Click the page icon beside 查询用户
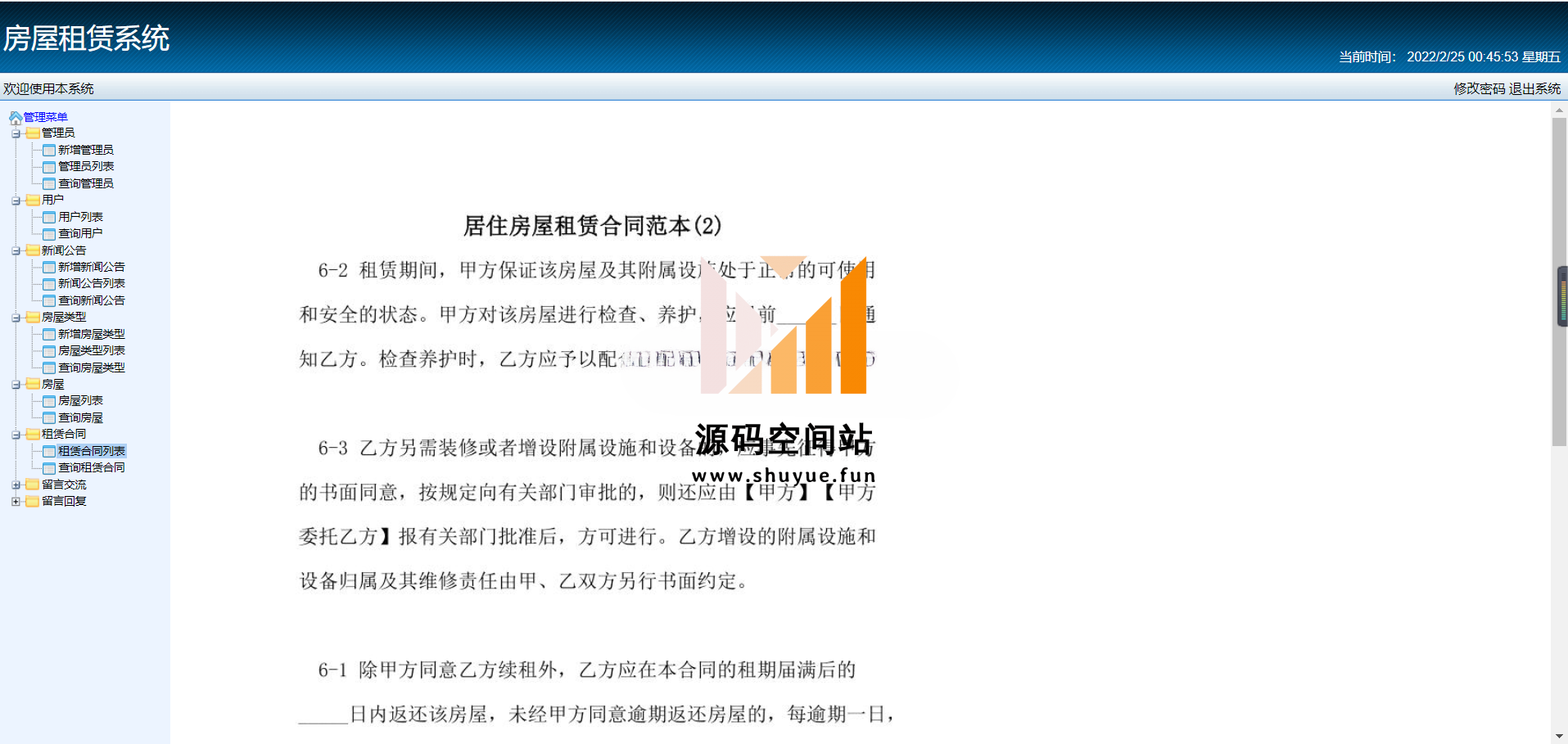 (x=49, y=234)
